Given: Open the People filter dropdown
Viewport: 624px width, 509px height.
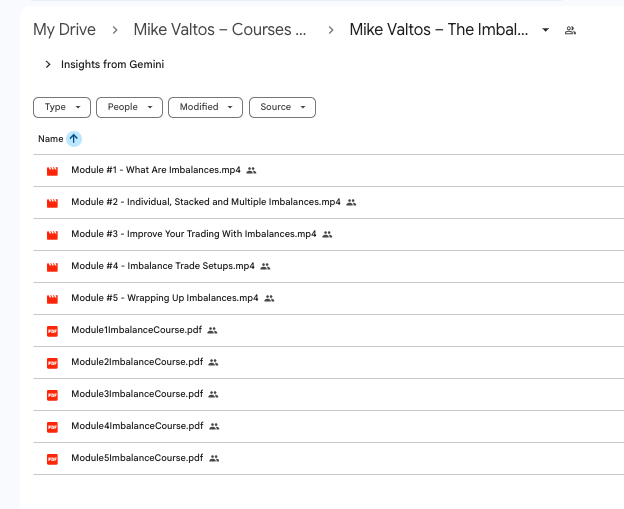Looking at the screenshot, I should tap(129, 107).
